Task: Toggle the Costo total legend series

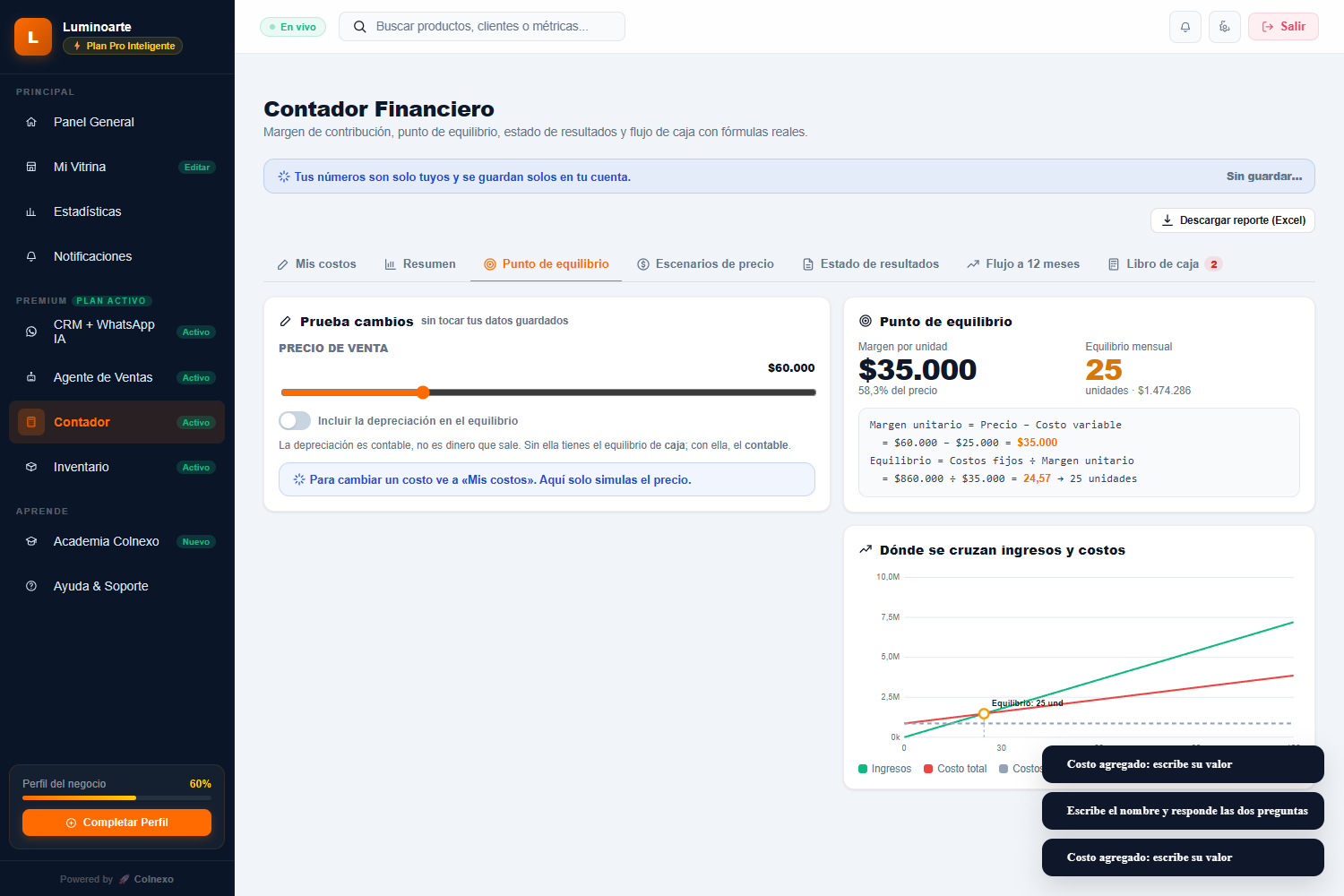Action: tap(955, 769)
